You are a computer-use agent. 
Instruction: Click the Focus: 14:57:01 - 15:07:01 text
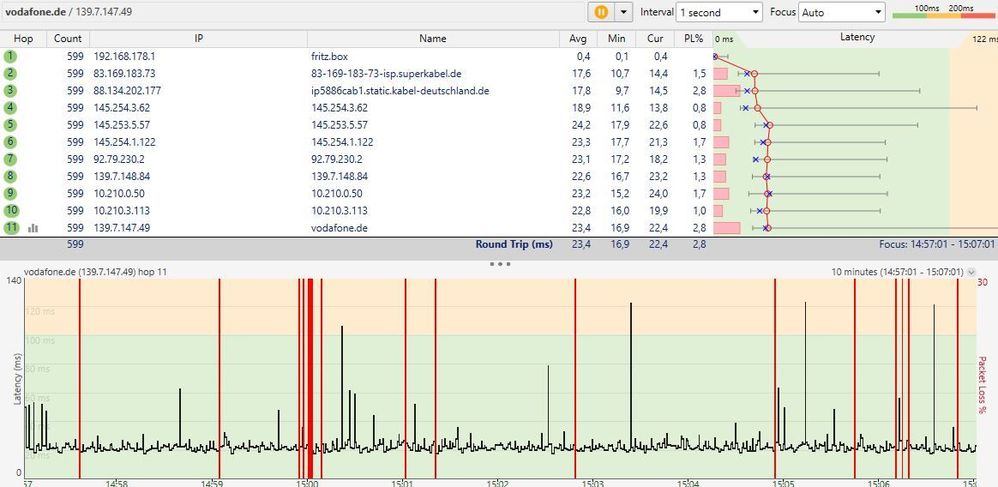coord(936,244)
